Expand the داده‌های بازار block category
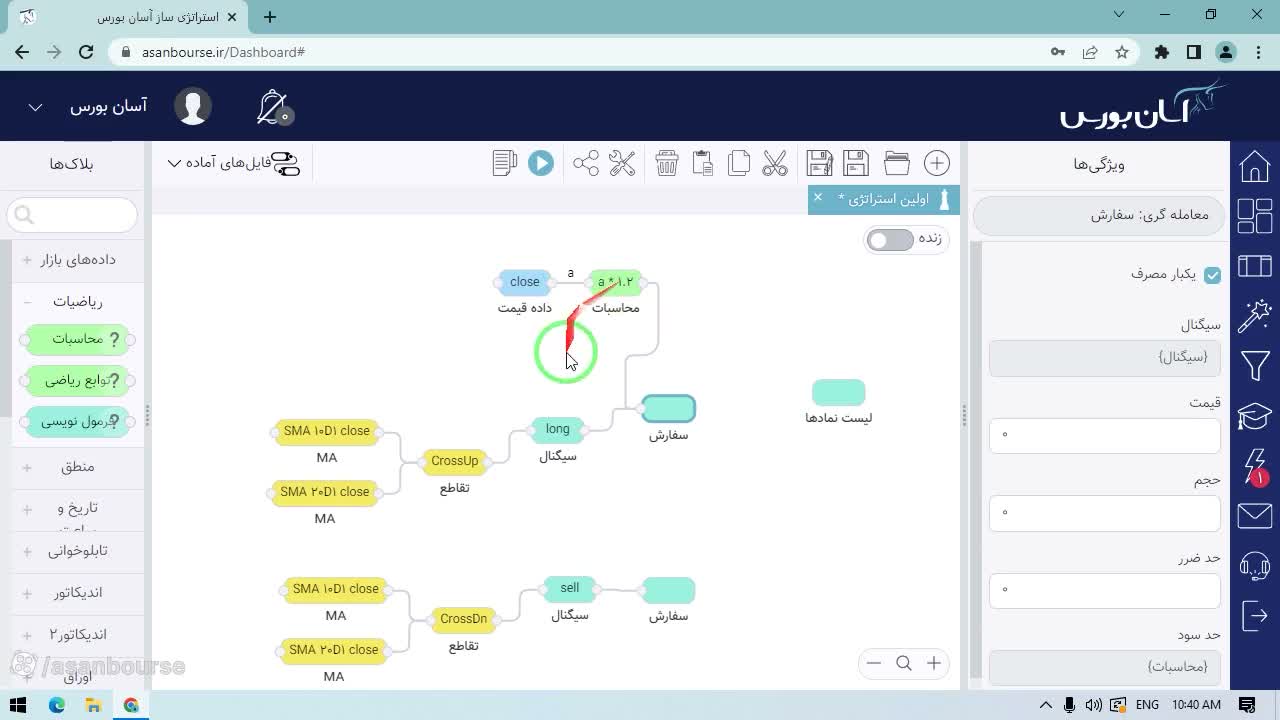 77,260
